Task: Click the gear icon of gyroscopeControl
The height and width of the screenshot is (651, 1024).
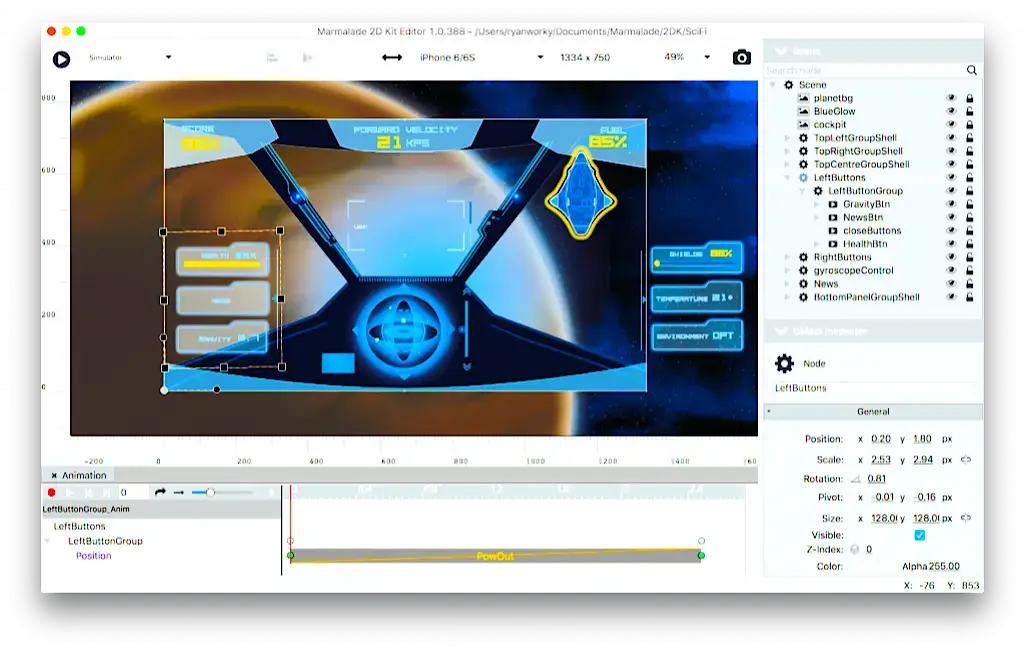Action: pos(803,270)
